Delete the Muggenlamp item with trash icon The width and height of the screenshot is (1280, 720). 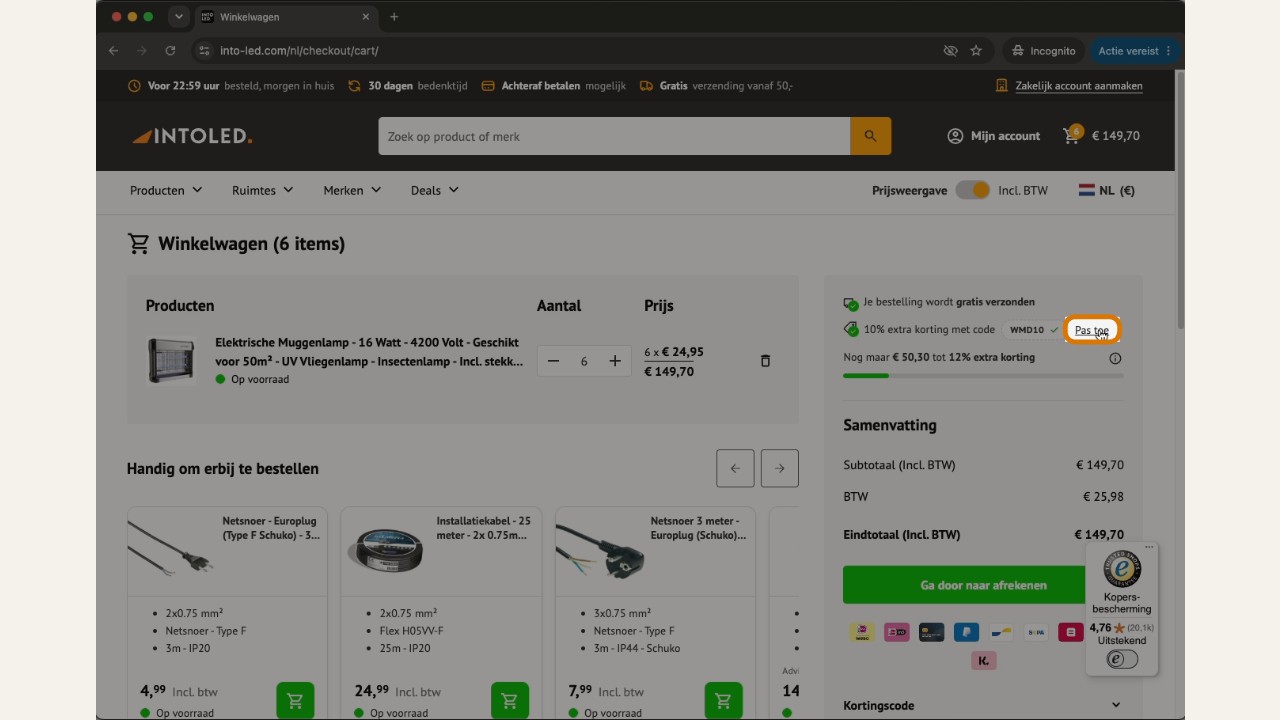(765, 361)
